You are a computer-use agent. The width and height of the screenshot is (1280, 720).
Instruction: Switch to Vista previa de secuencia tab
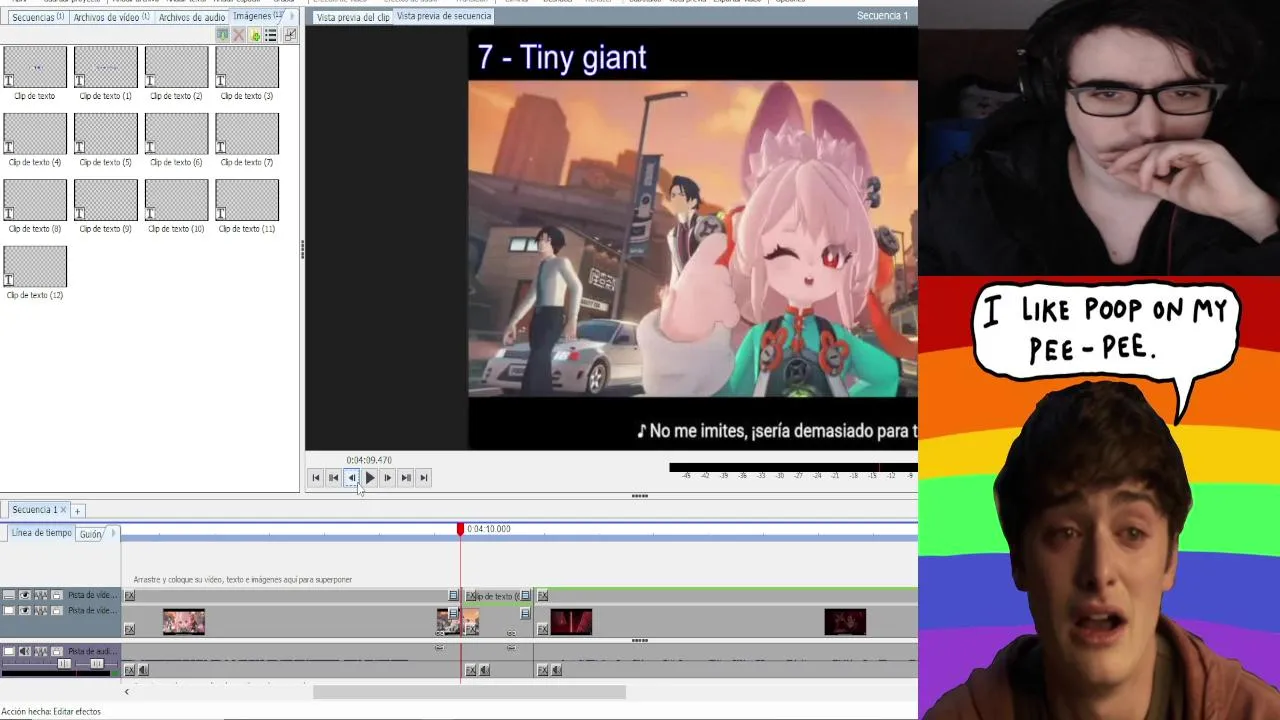[x=444, y=16]
